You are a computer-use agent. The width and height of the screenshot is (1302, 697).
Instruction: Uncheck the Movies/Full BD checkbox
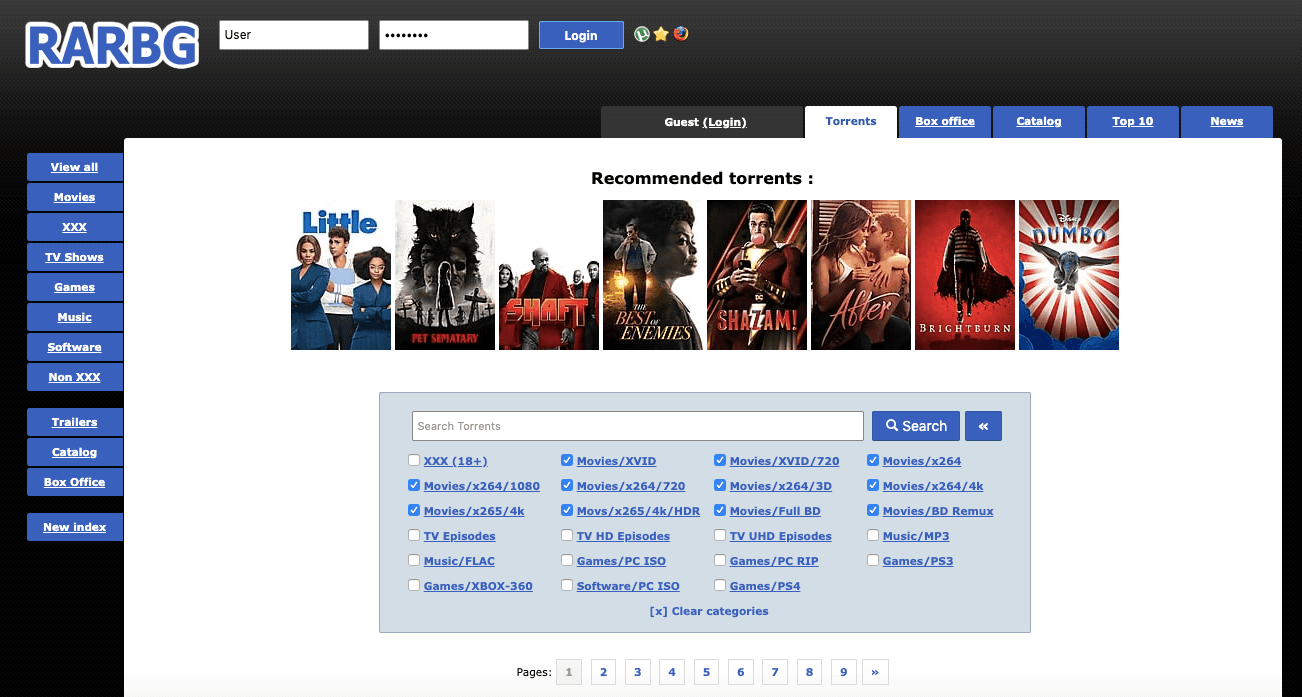point(720,511)
